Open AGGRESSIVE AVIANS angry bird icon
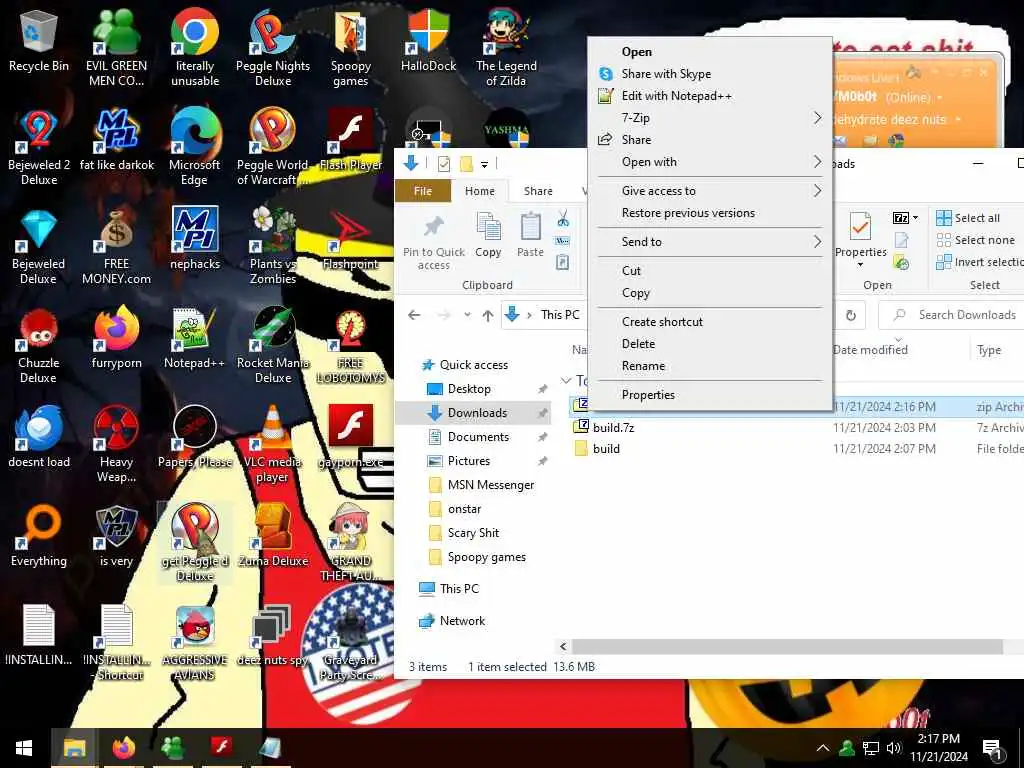This screenshot has width=1024, height=768. coord(195,643)
